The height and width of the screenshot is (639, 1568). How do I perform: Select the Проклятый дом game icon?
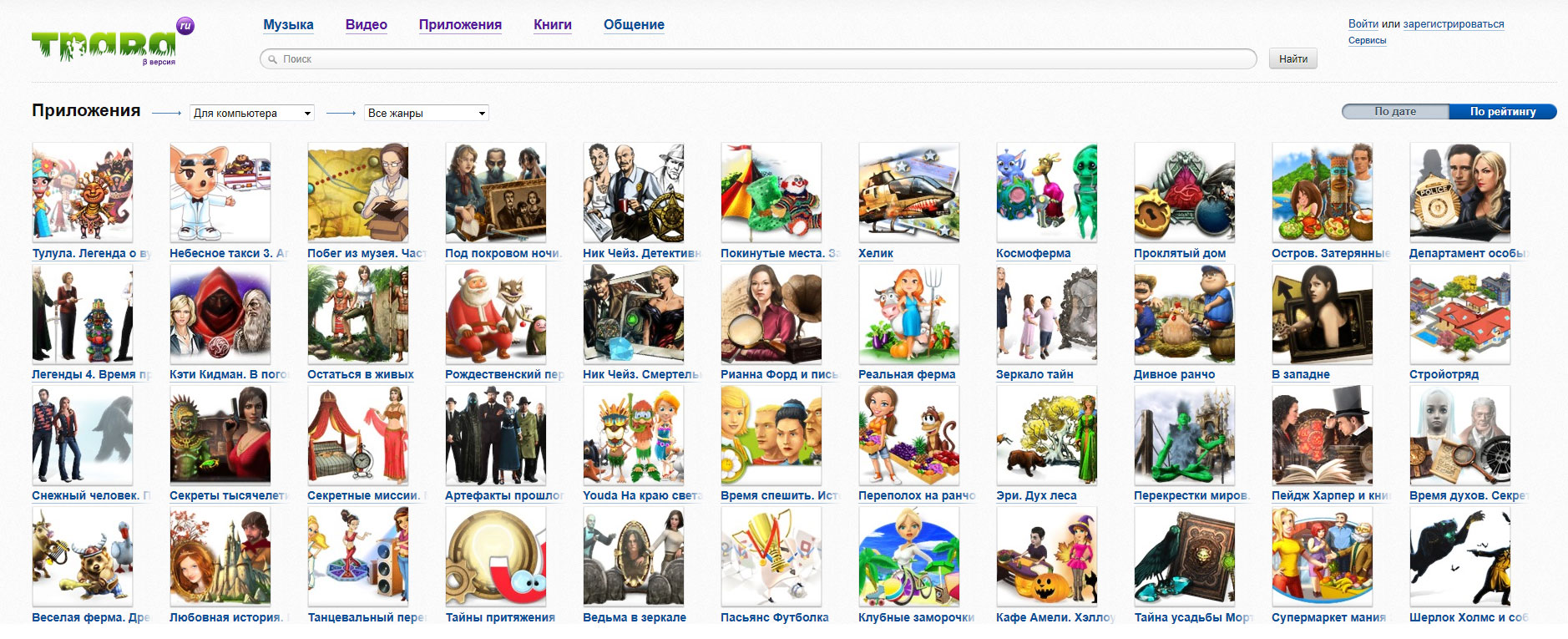[1184, 193]
